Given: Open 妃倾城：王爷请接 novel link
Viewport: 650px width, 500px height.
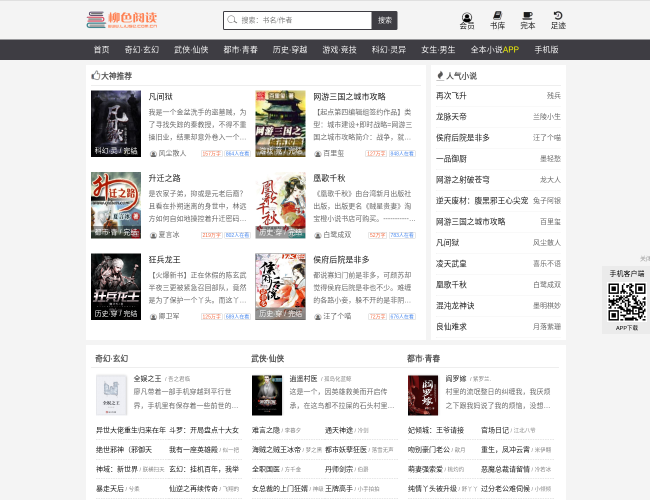Looking at the screenshot, I should click(436, 430).
